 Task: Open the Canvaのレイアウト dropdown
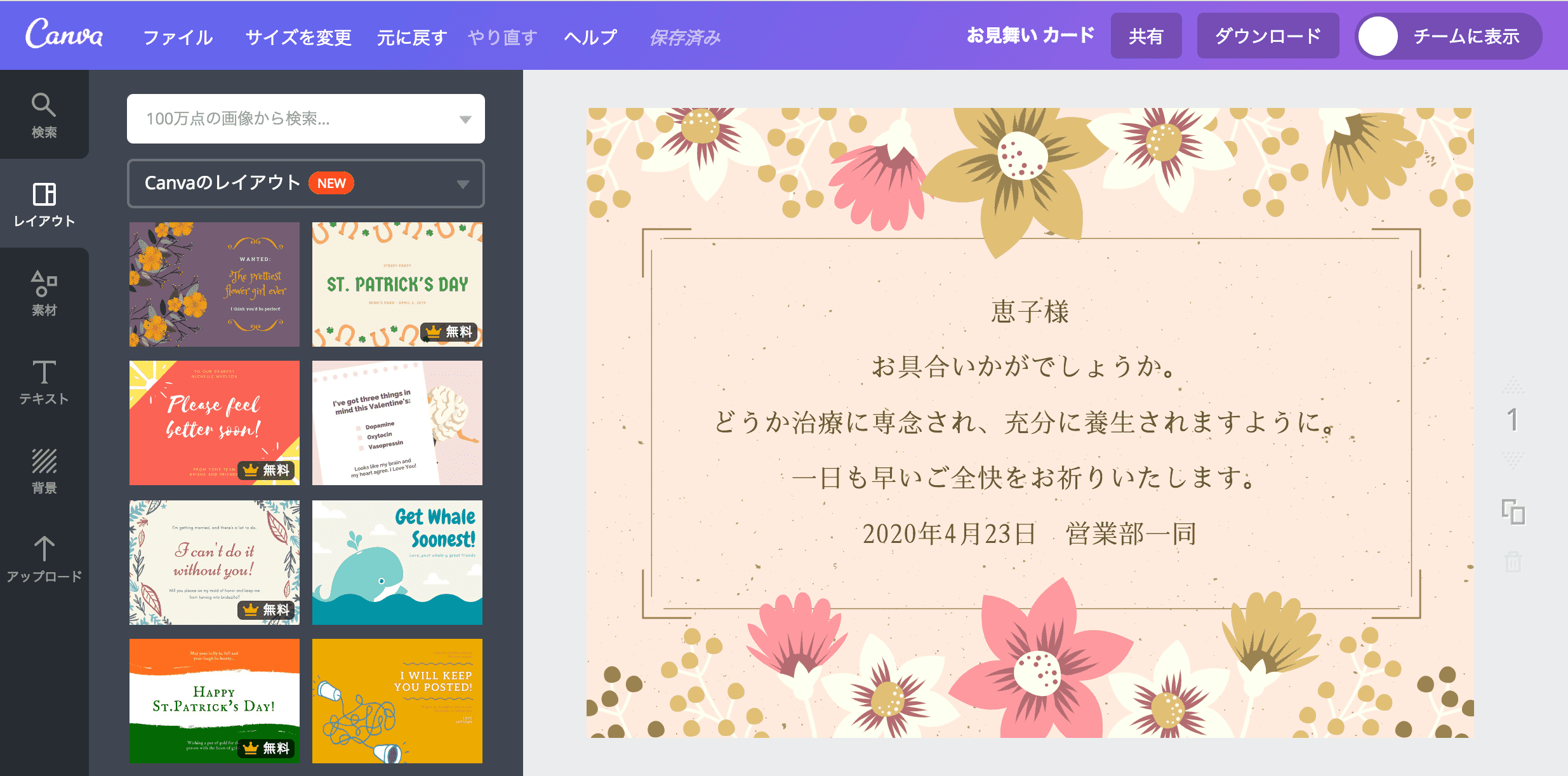pos(464,184)
